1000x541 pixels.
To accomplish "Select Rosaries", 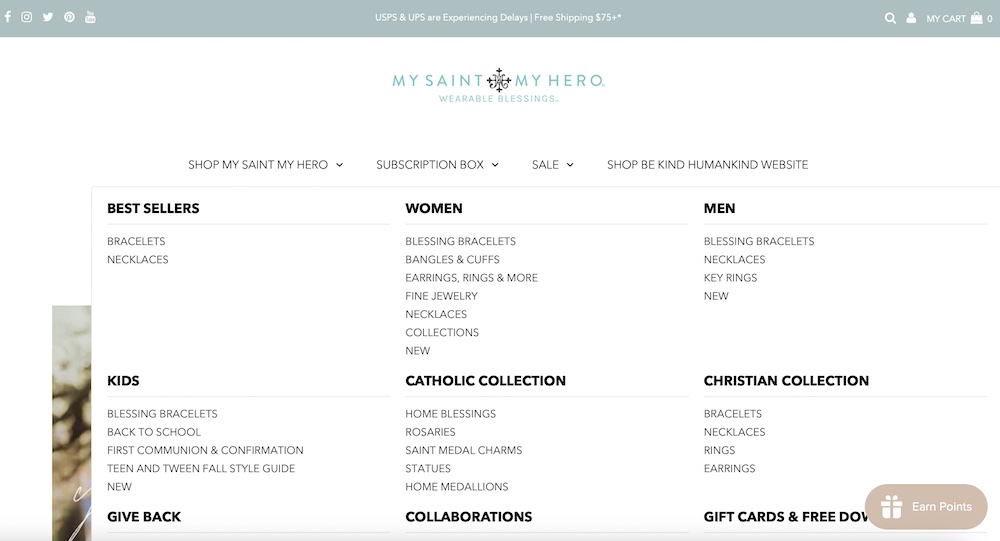I will coord(430,432).
